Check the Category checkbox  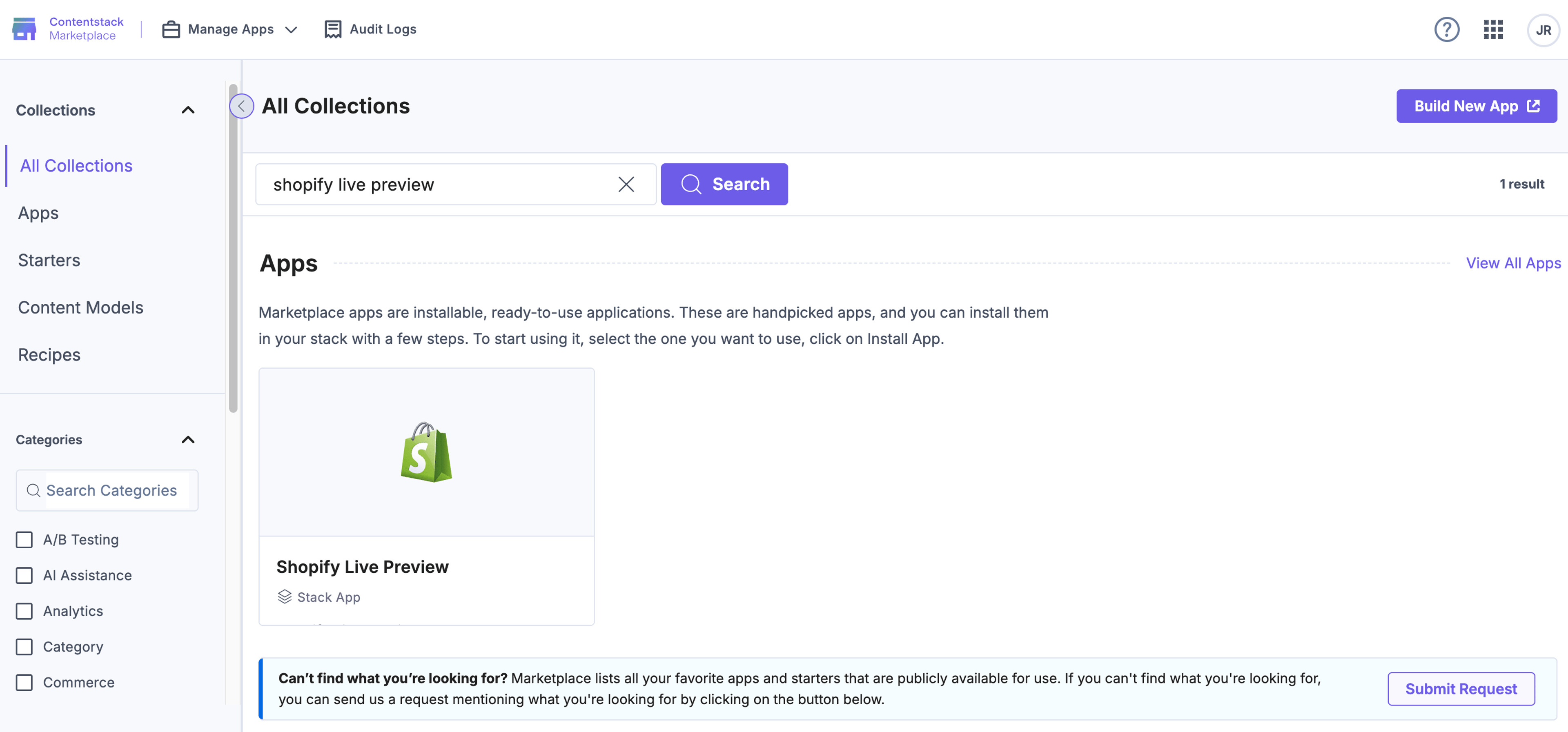tap(24, 647)
